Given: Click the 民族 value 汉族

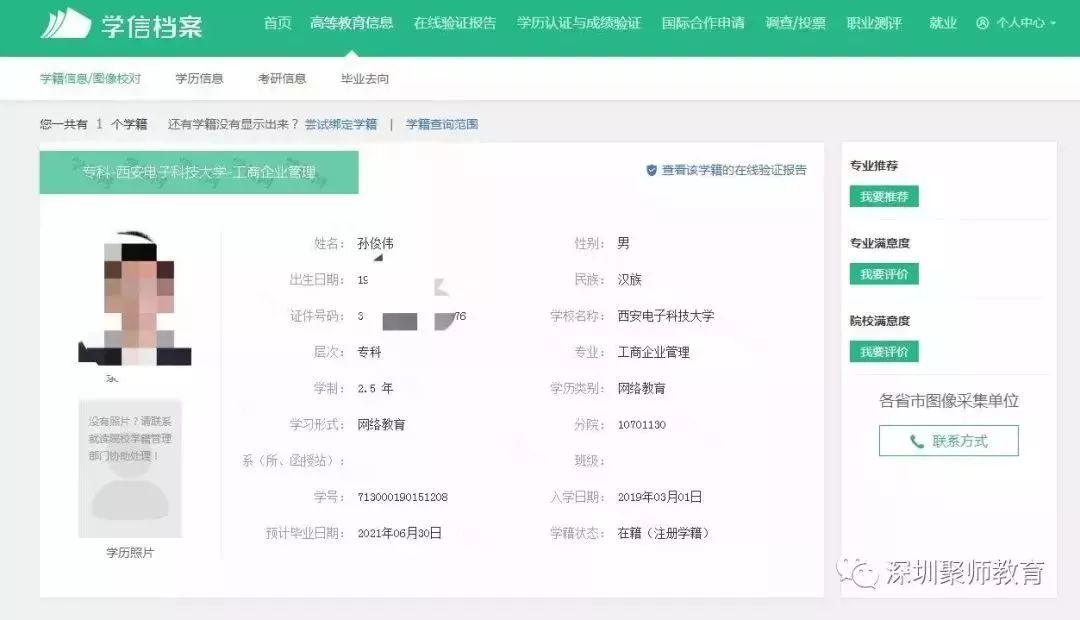Looking at the screenshot, I should click(x=630, y=279).
